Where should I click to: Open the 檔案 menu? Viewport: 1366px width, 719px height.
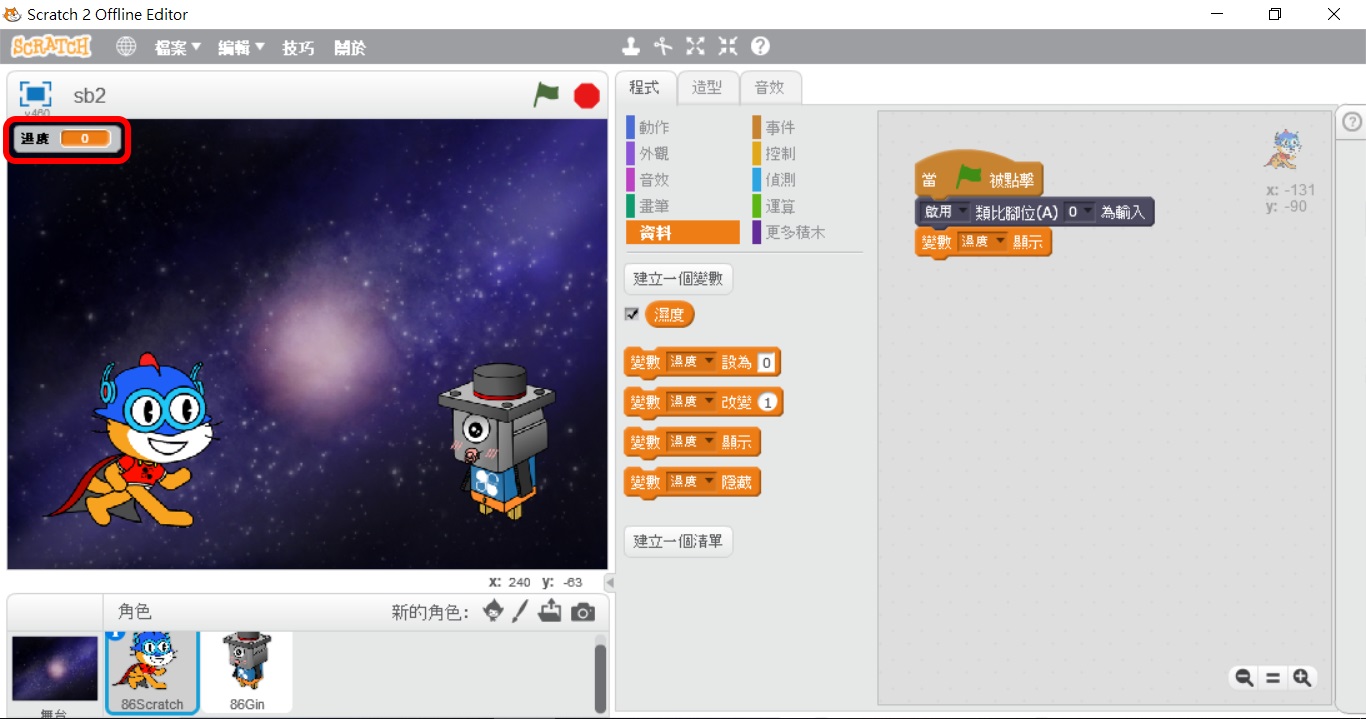(178, 47)
